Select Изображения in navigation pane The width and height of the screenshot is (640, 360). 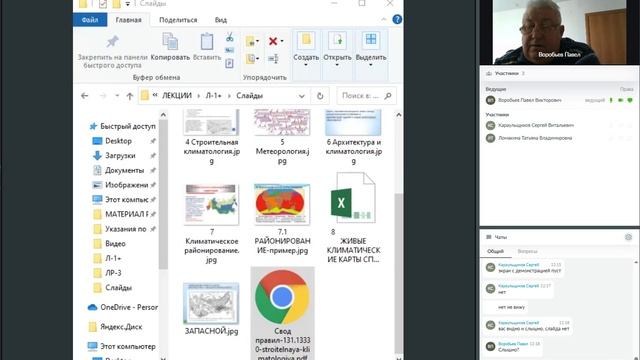pyautogui.click(x=126, y=185)
